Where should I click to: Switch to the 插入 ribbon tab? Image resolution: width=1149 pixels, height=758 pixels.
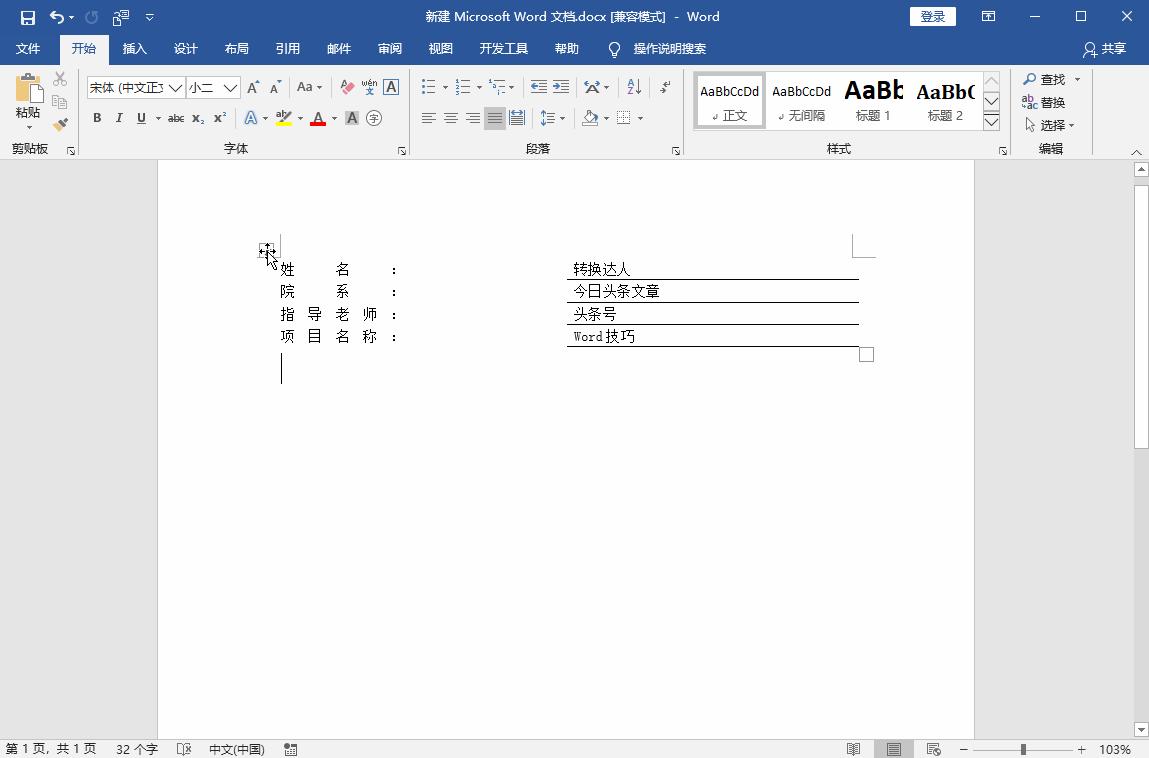click(134, 49)
